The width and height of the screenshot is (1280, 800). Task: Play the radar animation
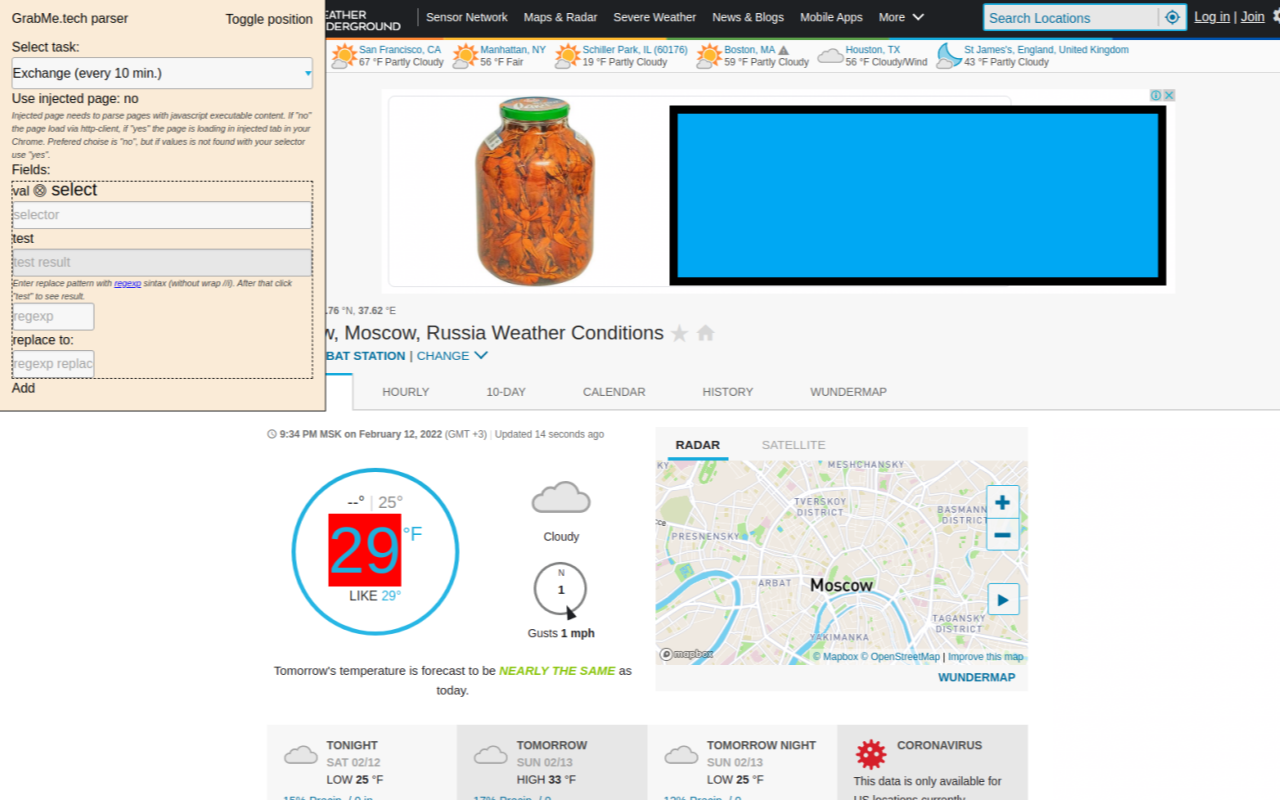tap(1003, 600)
